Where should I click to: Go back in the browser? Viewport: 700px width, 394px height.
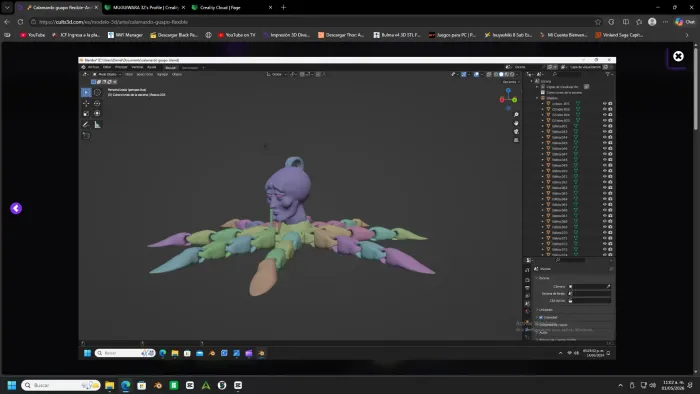[7, 22]
